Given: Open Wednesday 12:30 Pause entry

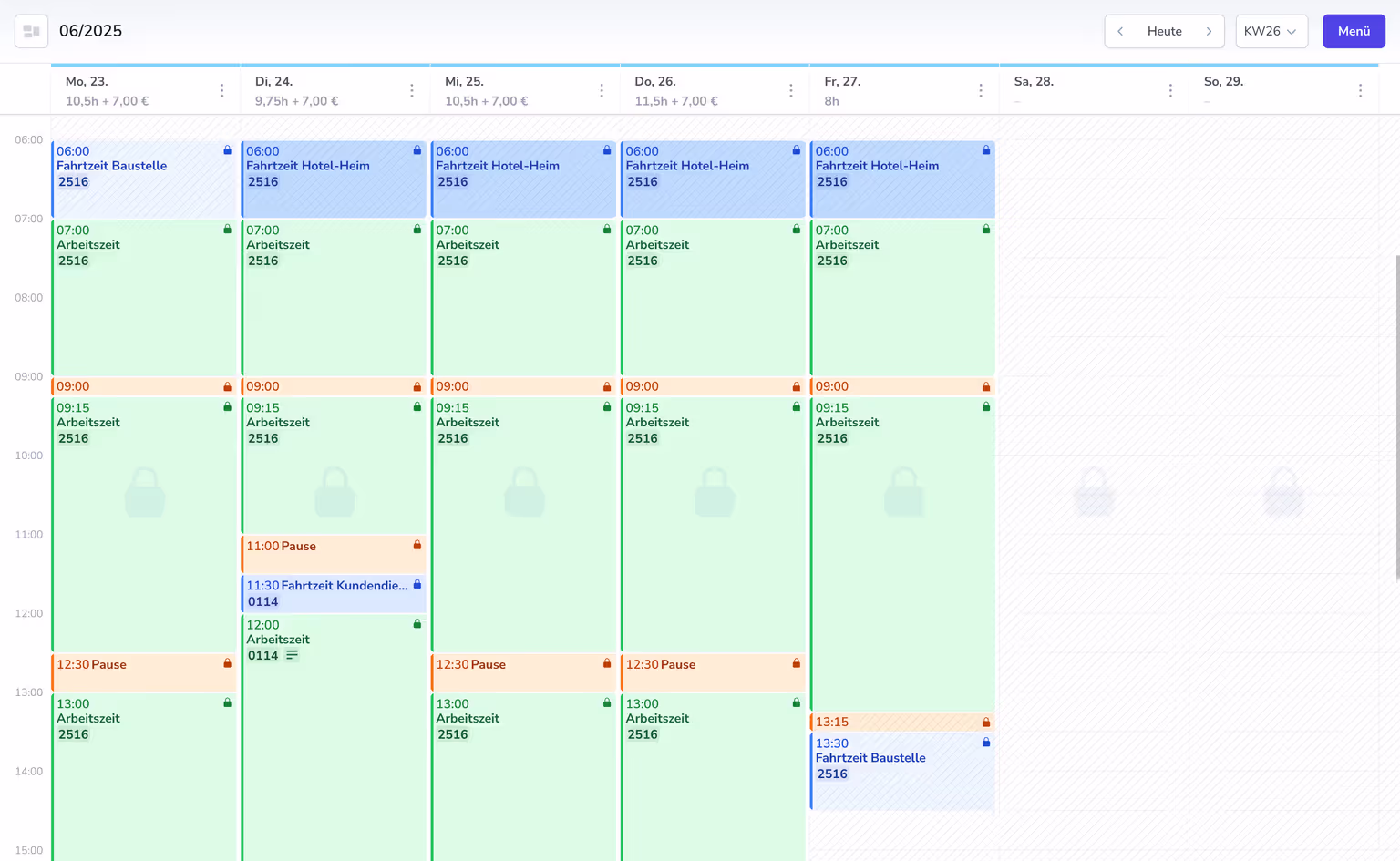Looking at the screenshot, I should (523, 672).
